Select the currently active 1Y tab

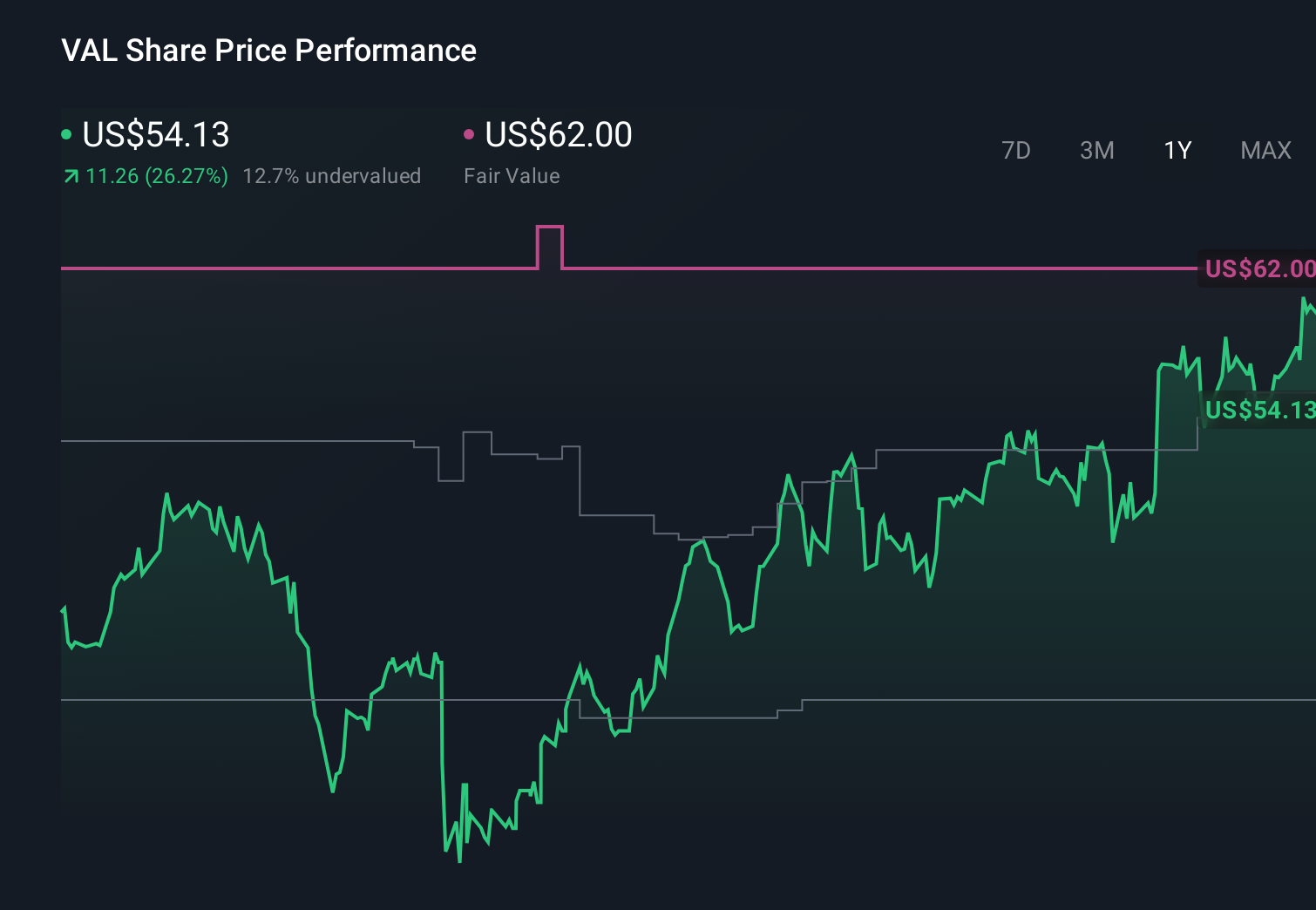[x=1177, y=150]
